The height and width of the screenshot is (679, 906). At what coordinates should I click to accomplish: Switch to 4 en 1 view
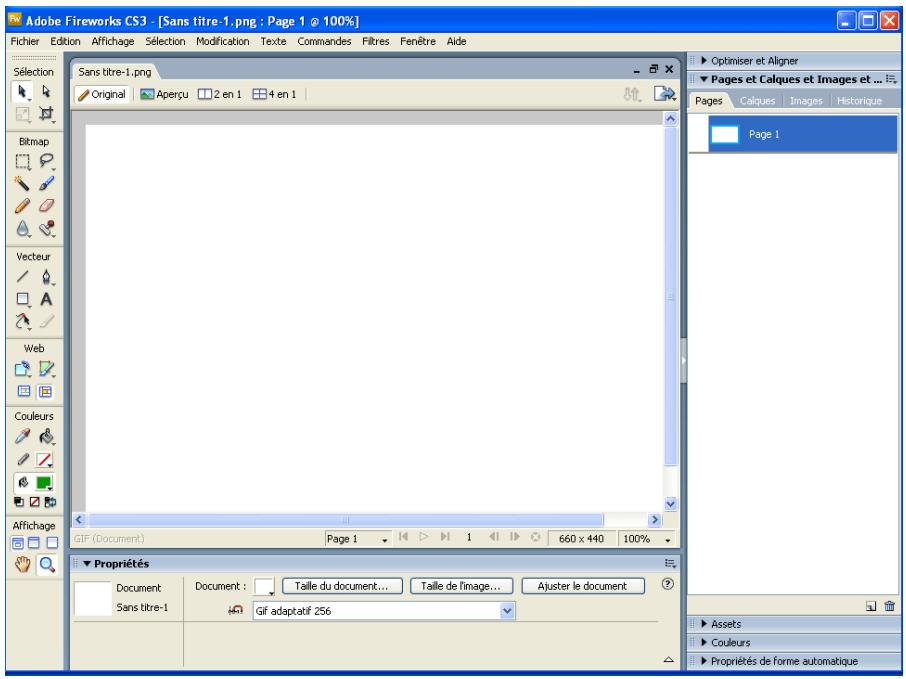click(274, 94)
